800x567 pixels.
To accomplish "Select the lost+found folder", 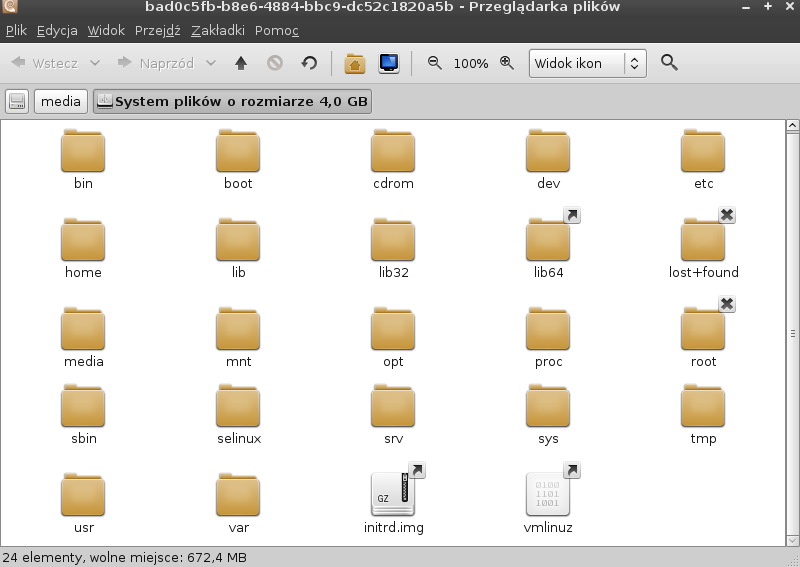I will click(703, 248).
